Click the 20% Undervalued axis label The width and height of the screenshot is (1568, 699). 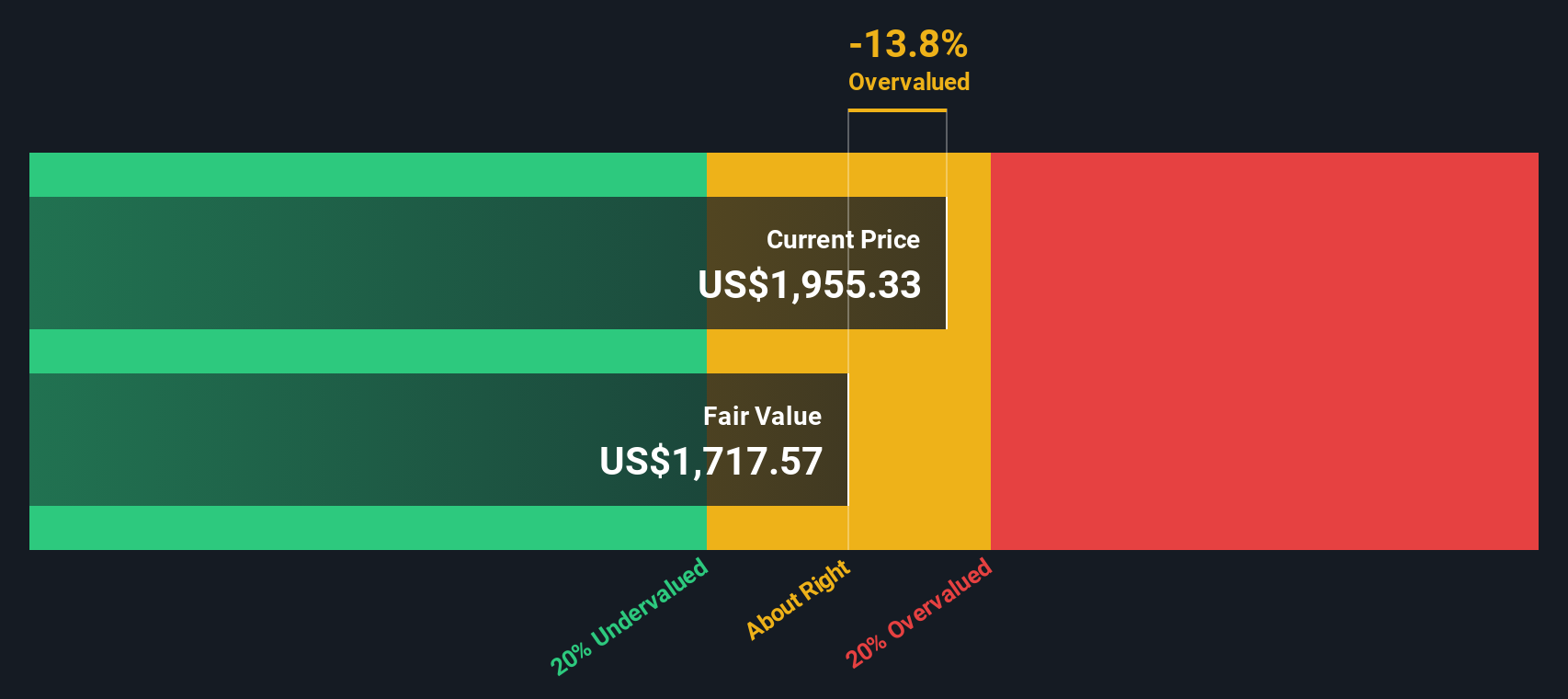tap(630, 615)
